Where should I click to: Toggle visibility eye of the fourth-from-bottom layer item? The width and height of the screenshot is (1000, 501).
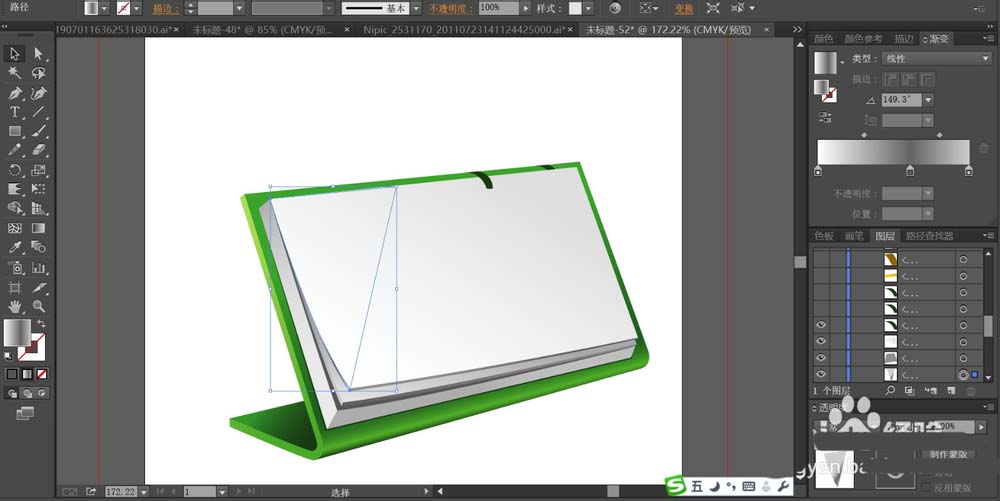pyautogui.click(x=821, y=325)
